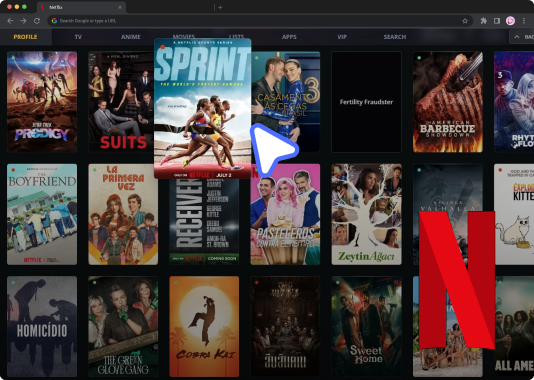
Task: Open the Star Trek Prodigy poster
Action: (x=42, y=102)
